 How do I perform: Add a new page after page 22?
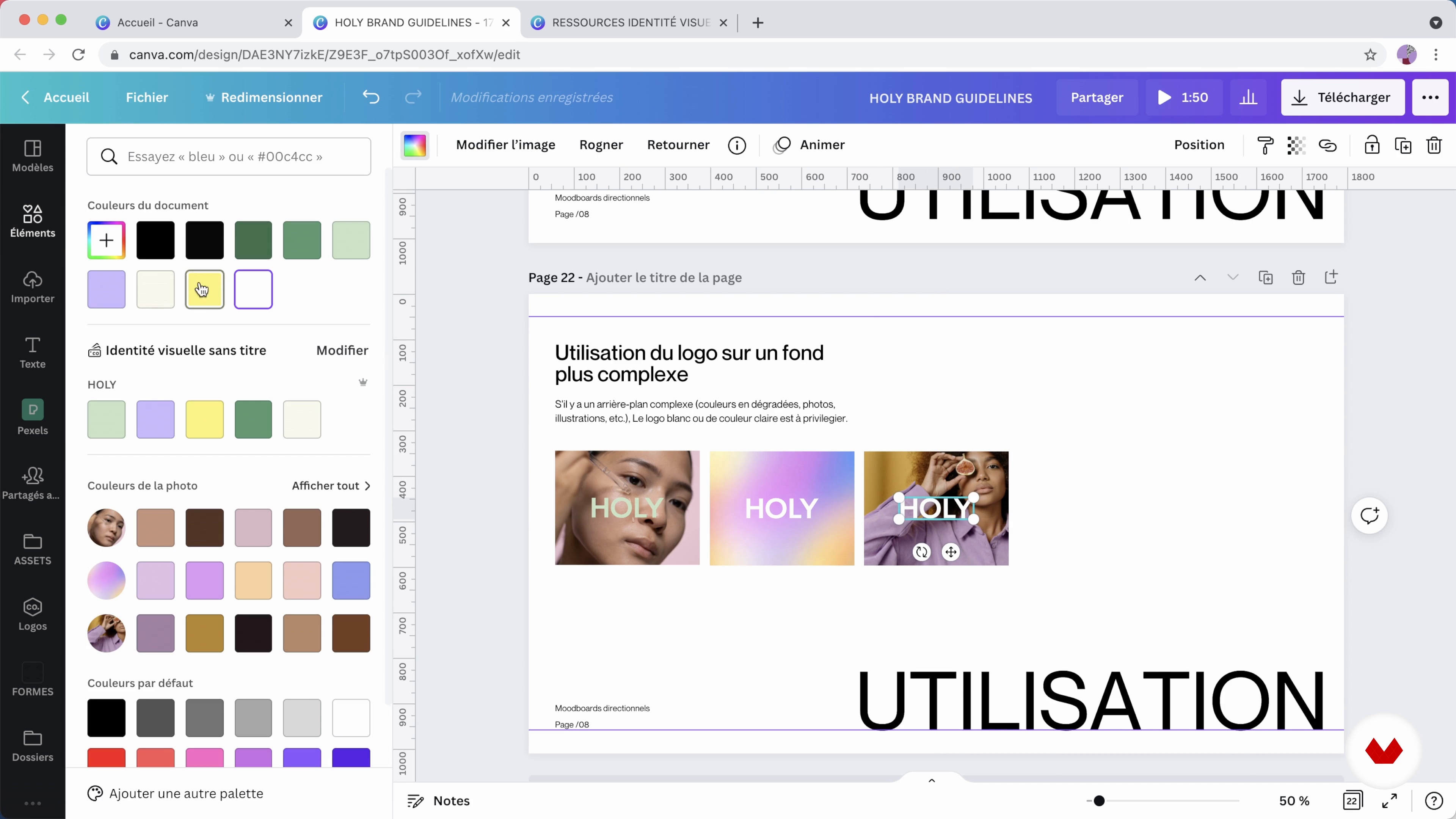click(x=1331, y=277)
